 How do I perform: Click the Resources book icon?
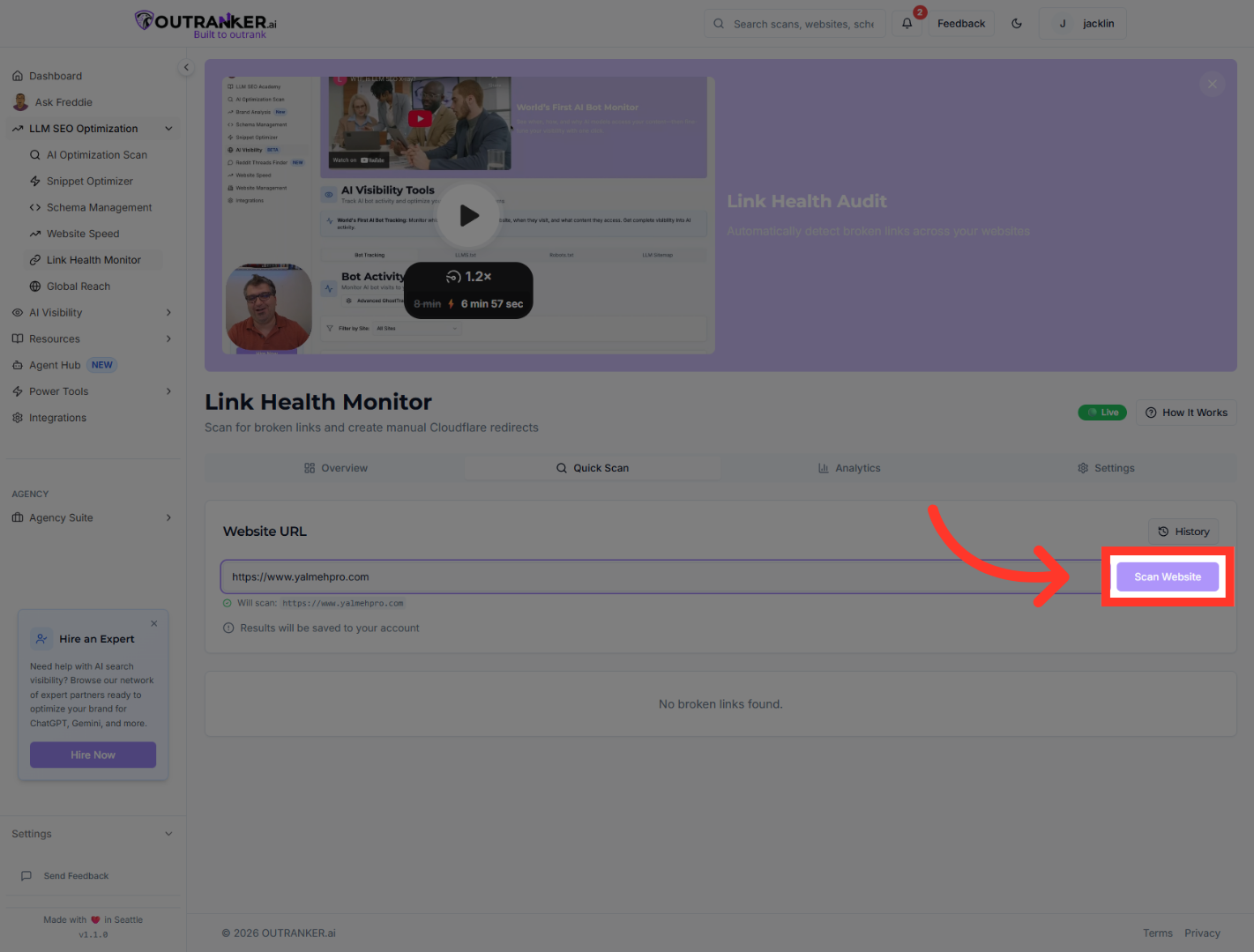[18, 339]
